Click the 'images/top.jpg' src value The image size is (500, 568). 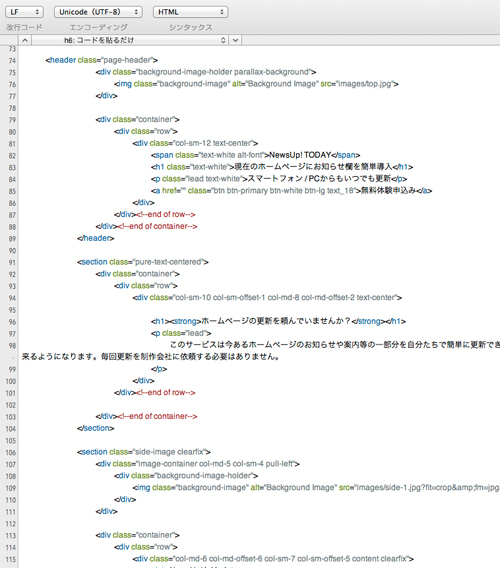click(364, 84)
